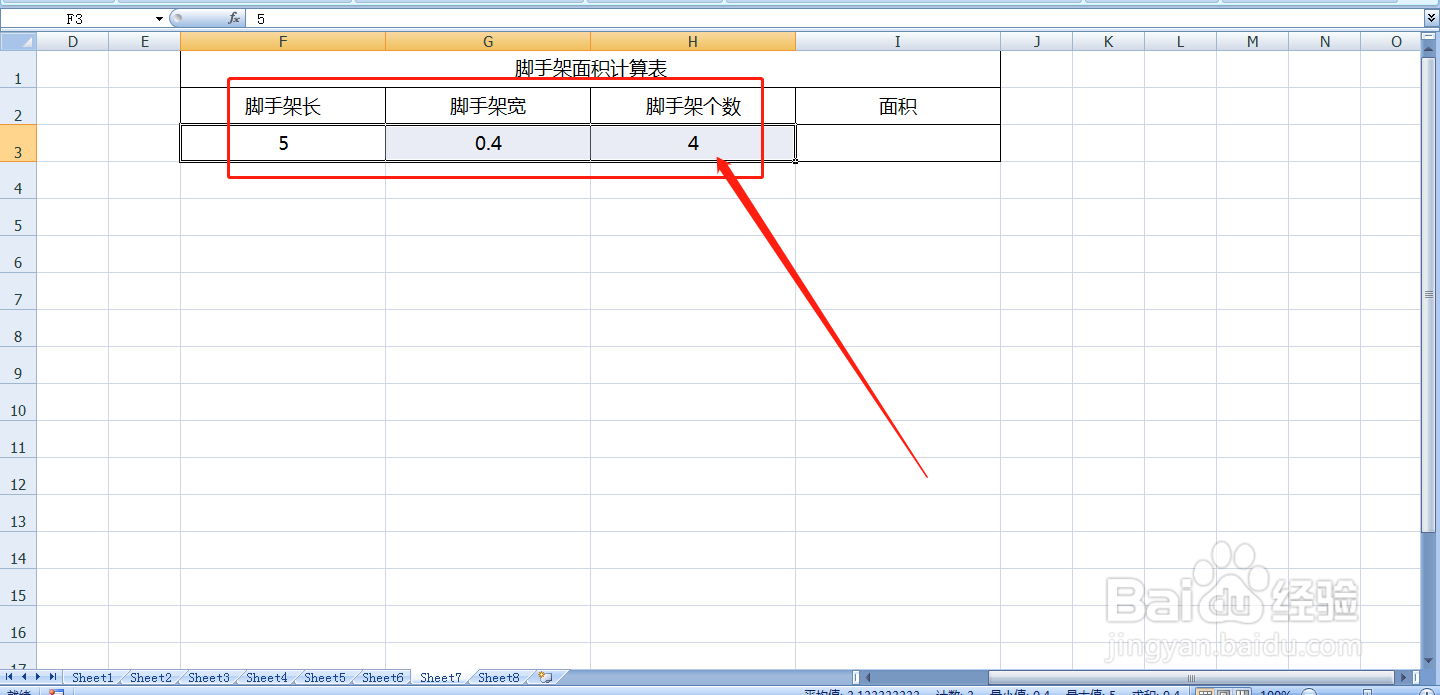The width and height of the screenshot is (1440, 695).
Task: Select row 16 header
Action: coord(18,624)
